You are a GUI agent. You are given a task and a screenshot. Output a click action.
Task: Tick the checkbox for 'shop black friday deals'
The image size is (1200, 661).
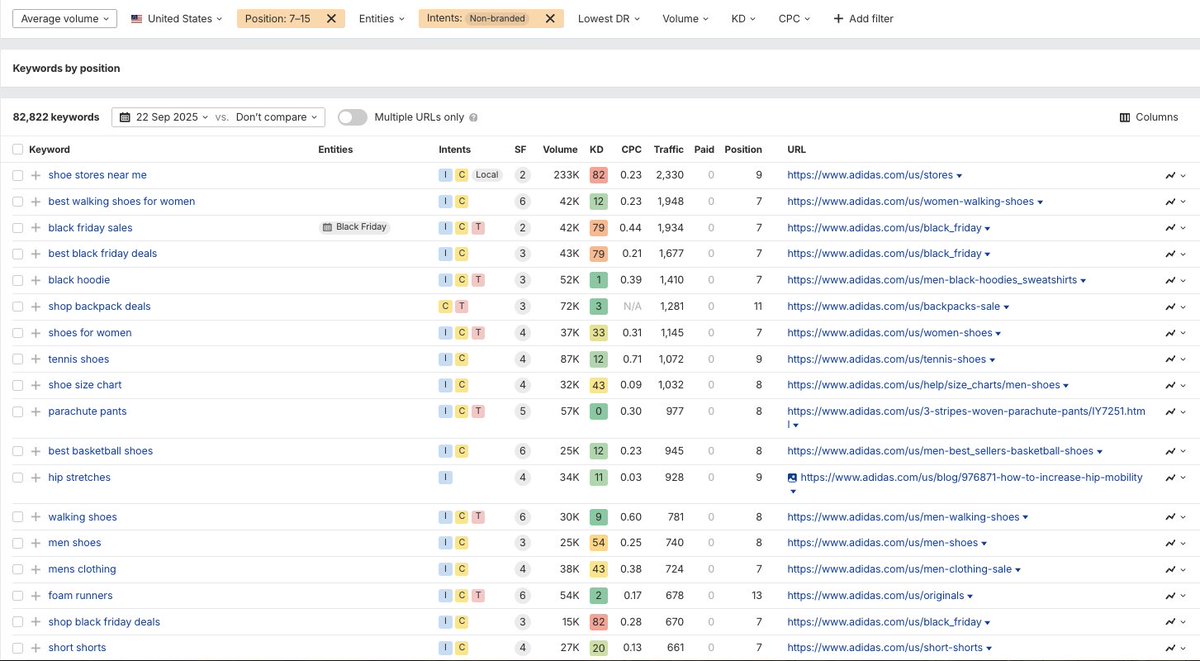point(17,622)
